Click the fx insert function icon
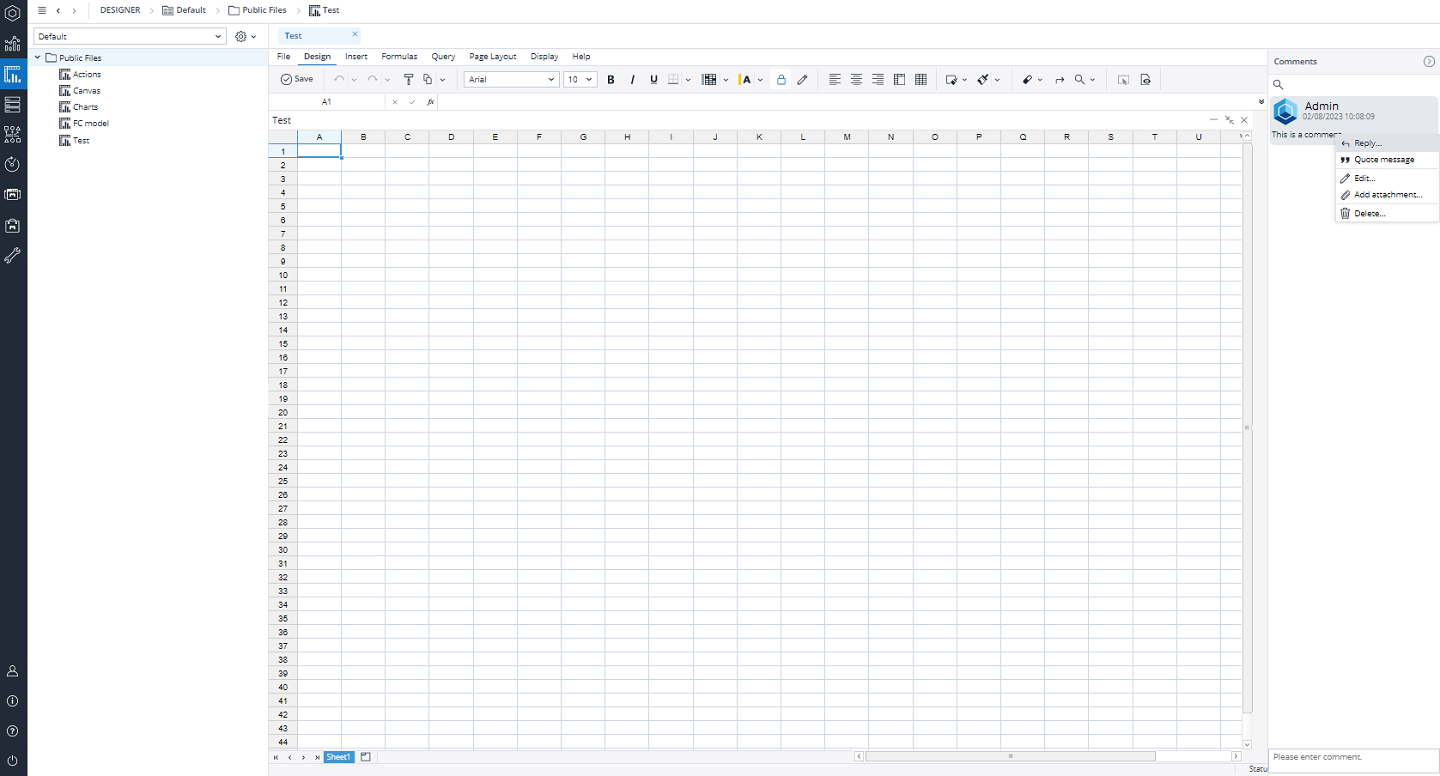Viewport: 1440px width, 776px height. point(430,102)
